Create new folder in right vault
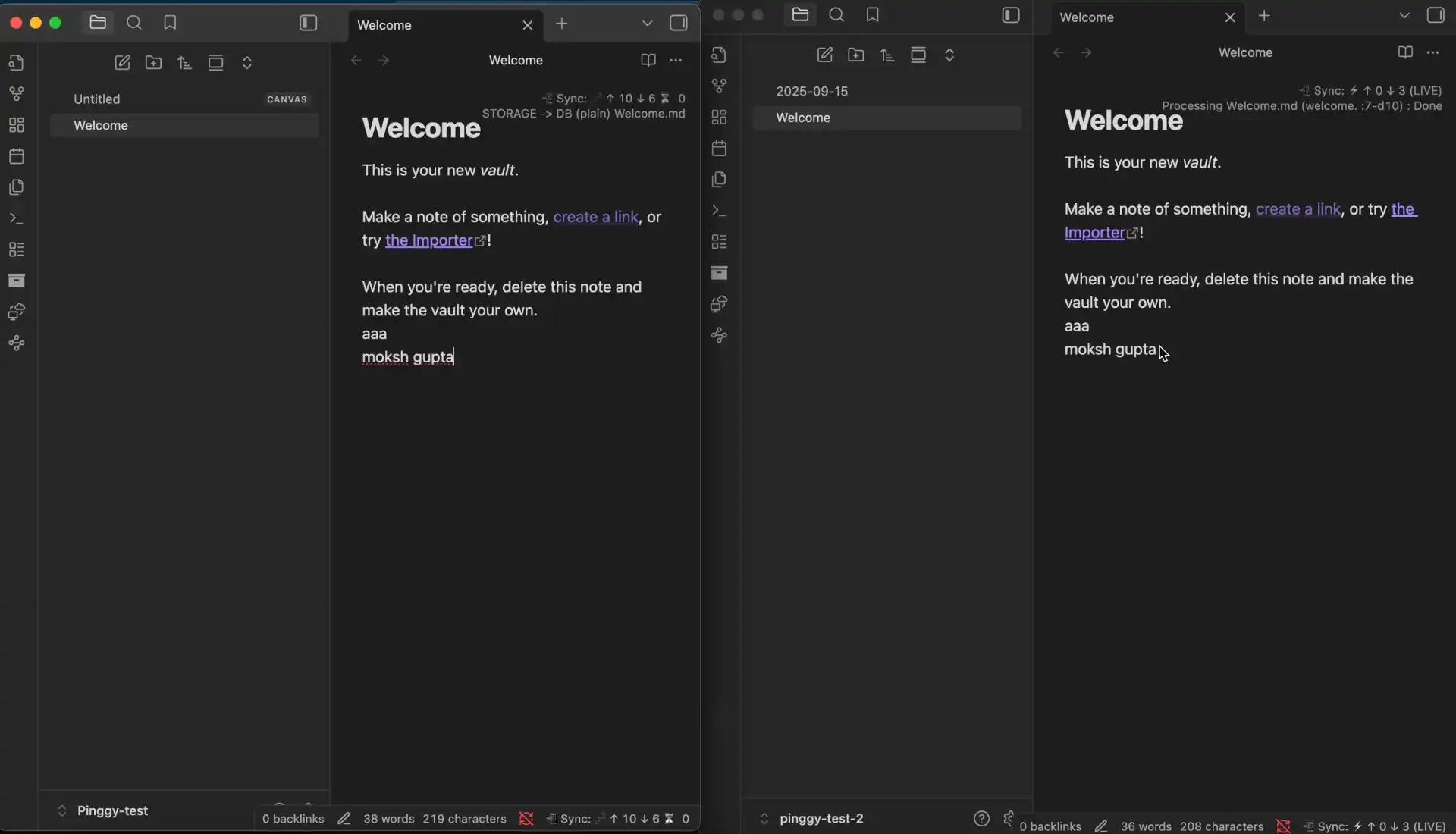 856,55
